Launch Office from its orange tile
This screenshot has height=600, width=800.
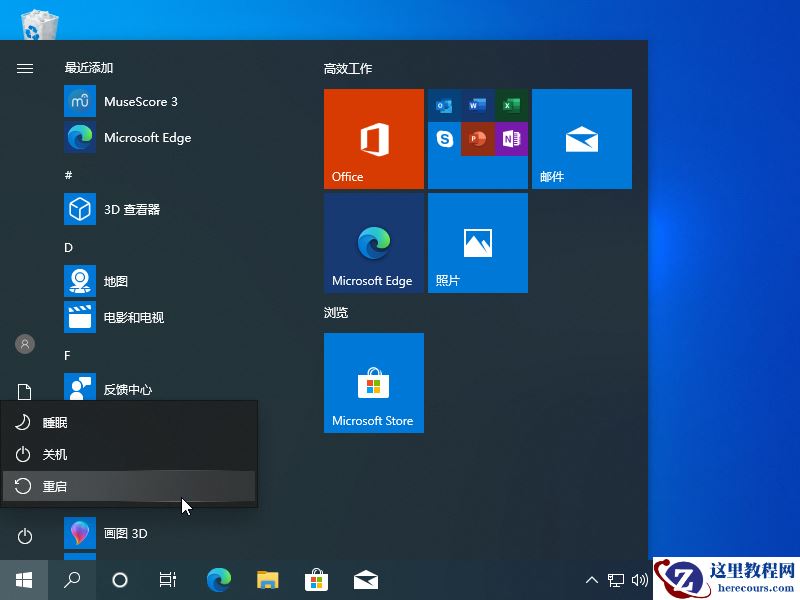pyautogui.click(x=373, y=139)
